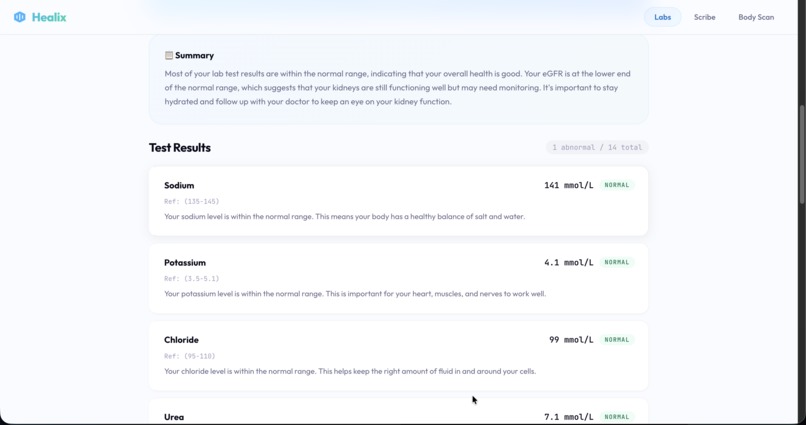Open the Labs tab
Image resolution: width=806 pixels, height=425 pixels.
pos(663,17)
